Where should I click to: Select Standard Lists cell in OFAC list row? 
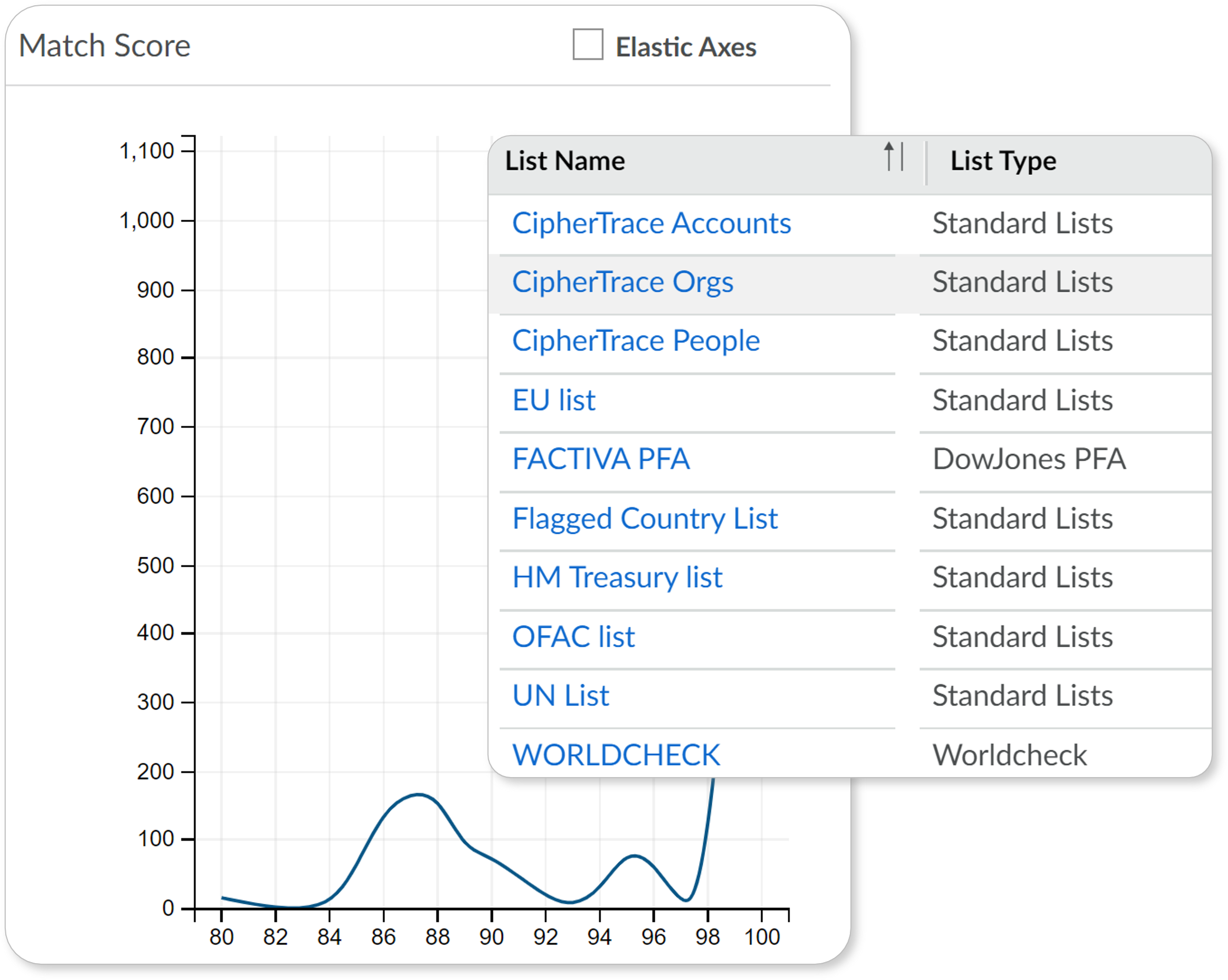1022,637
